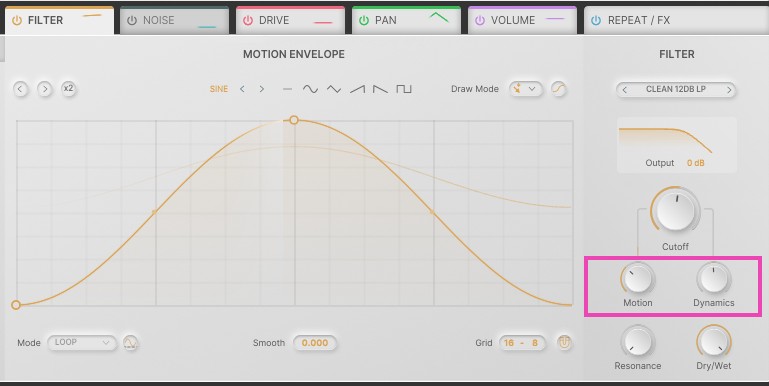
Task: Open the LOOP mode dropdown
Action: click(x=82, y=342)
